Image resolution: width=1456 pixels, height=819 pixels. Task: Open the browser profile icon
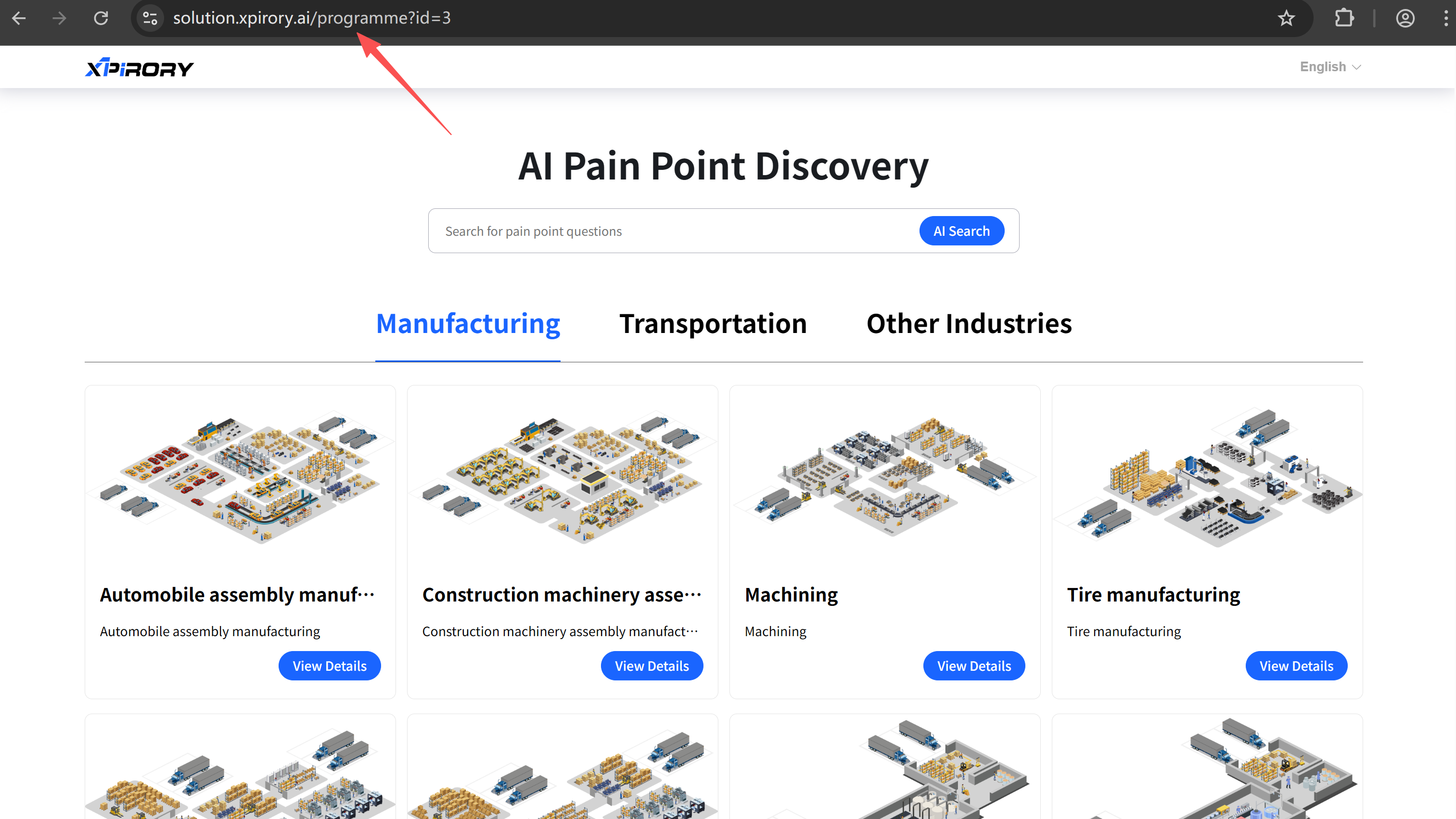(1405, 18)
